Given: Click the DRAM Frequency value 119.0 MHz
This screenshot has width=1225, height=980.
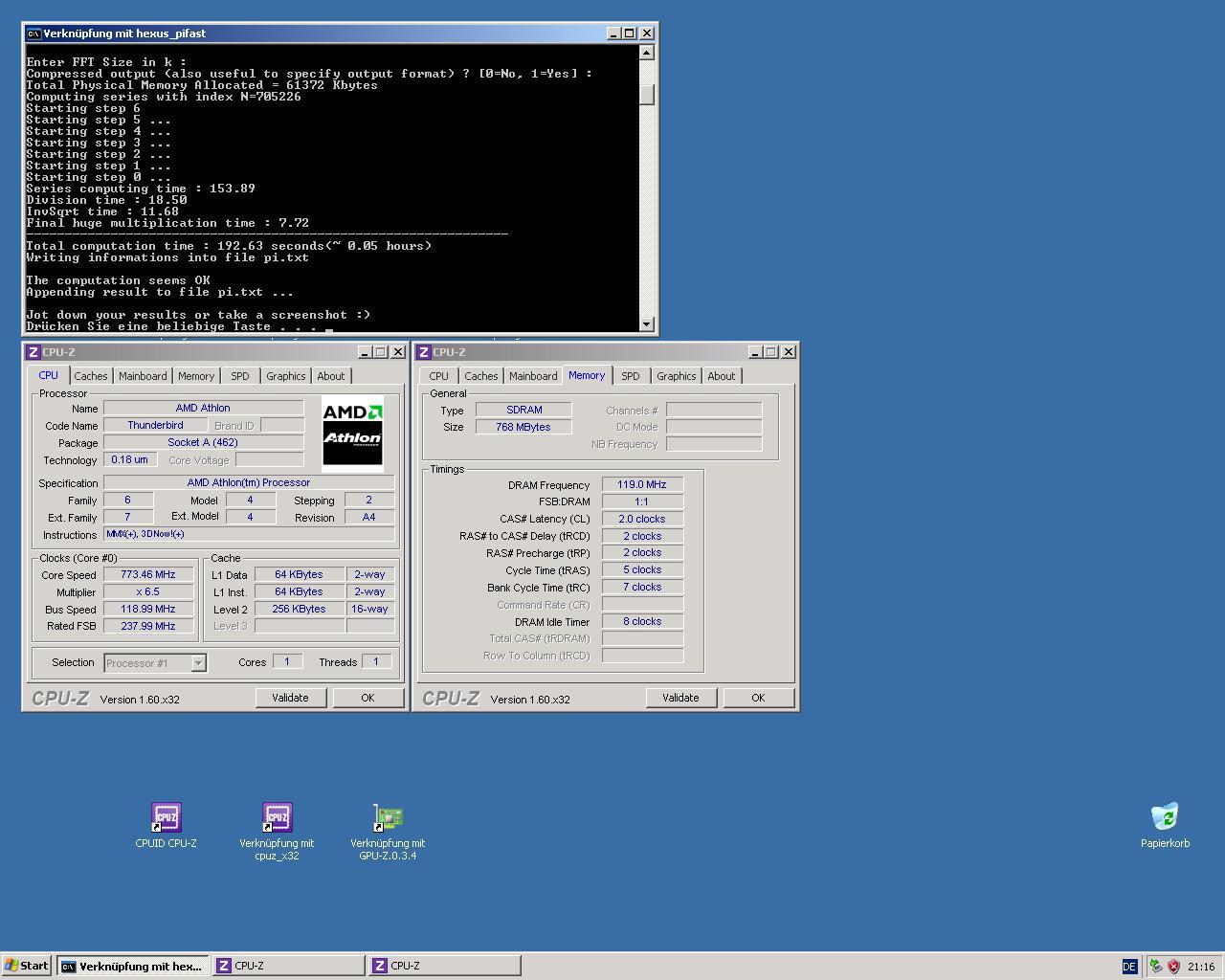Looking at the screenshot, I should (x=642, y=484).
